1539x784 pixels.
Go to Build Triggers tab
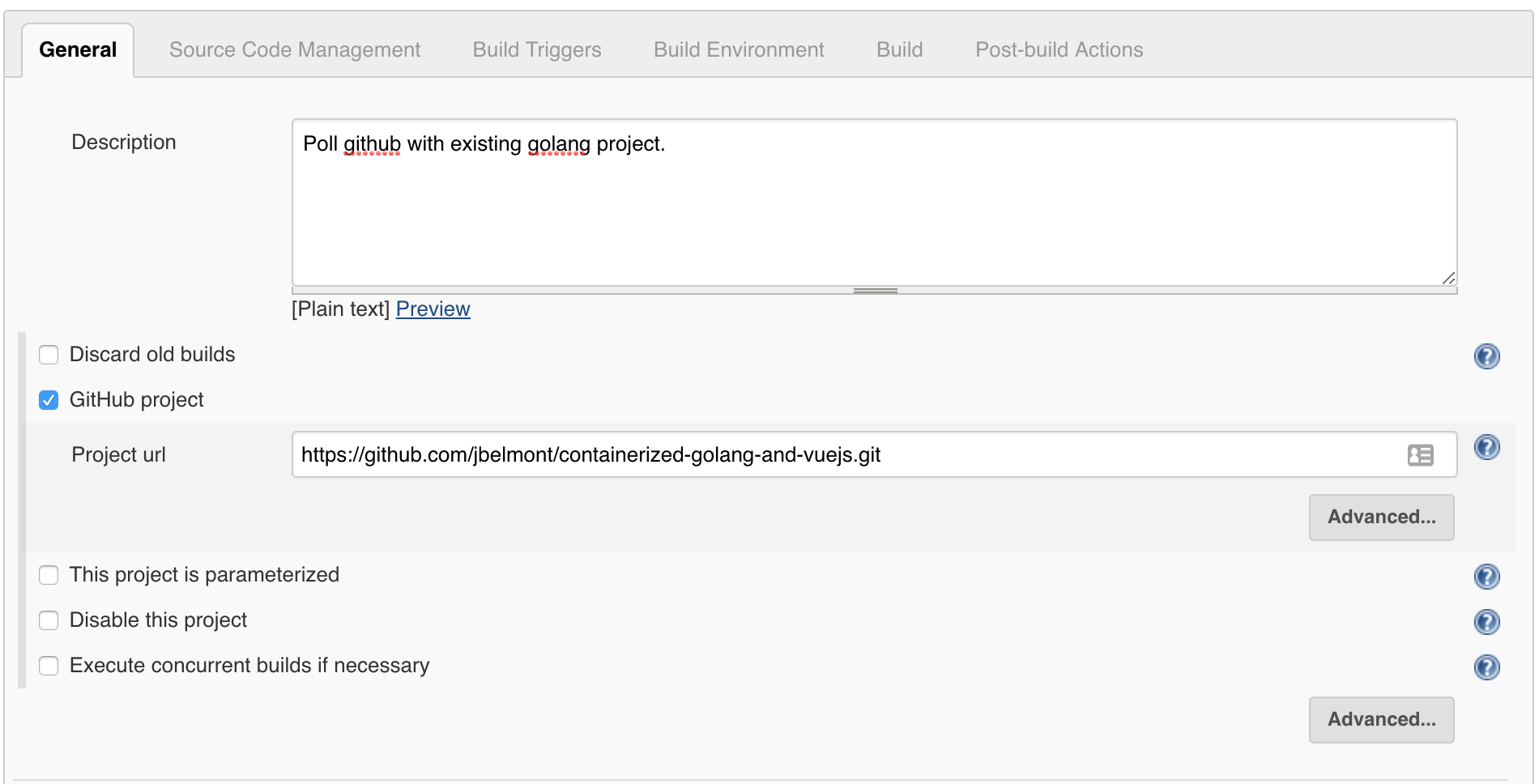(537, 50)
